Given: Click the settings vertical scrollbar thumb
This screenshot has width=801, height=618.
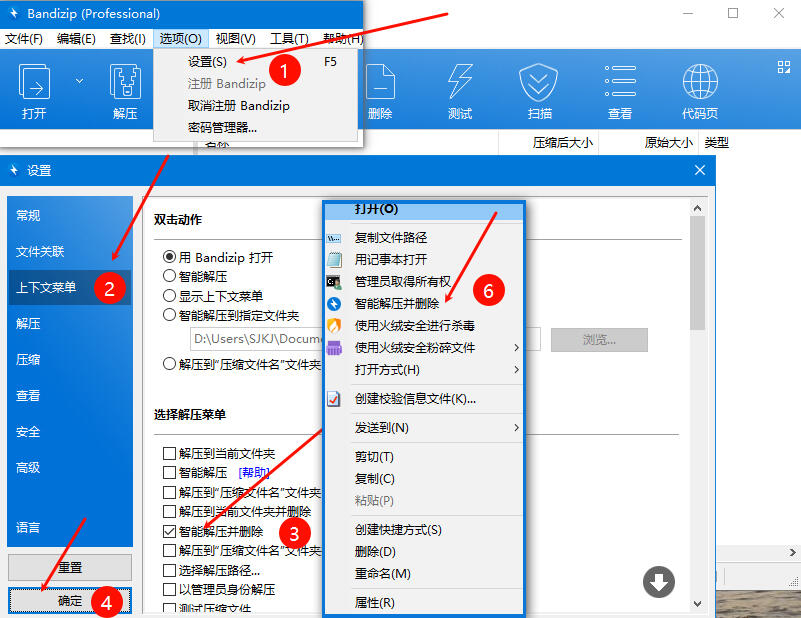Looking at the screenshot, I should pos(697,273).
